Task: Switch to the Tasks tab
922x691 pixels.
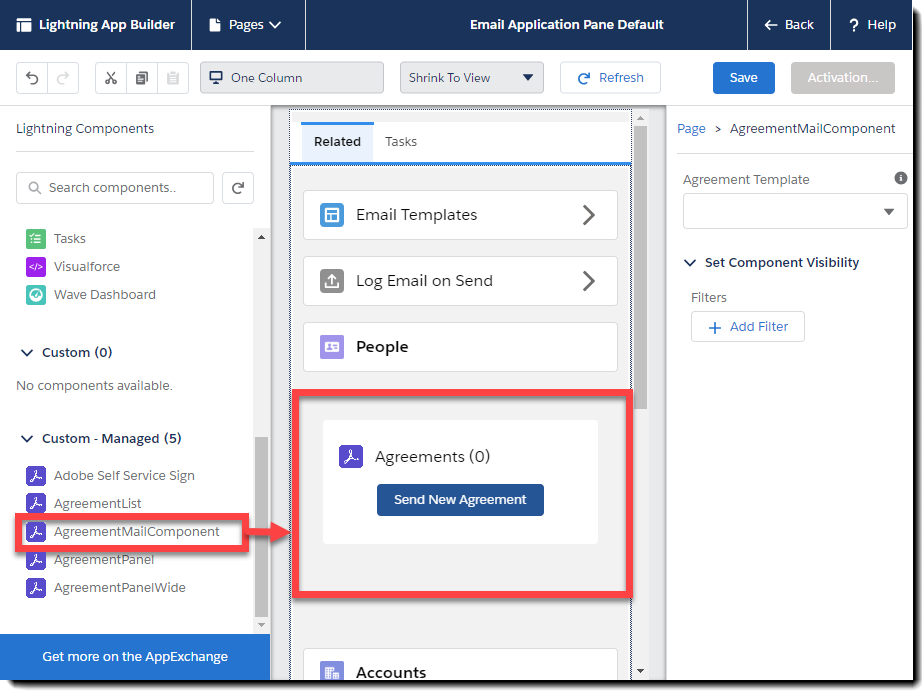Action: 400,141
